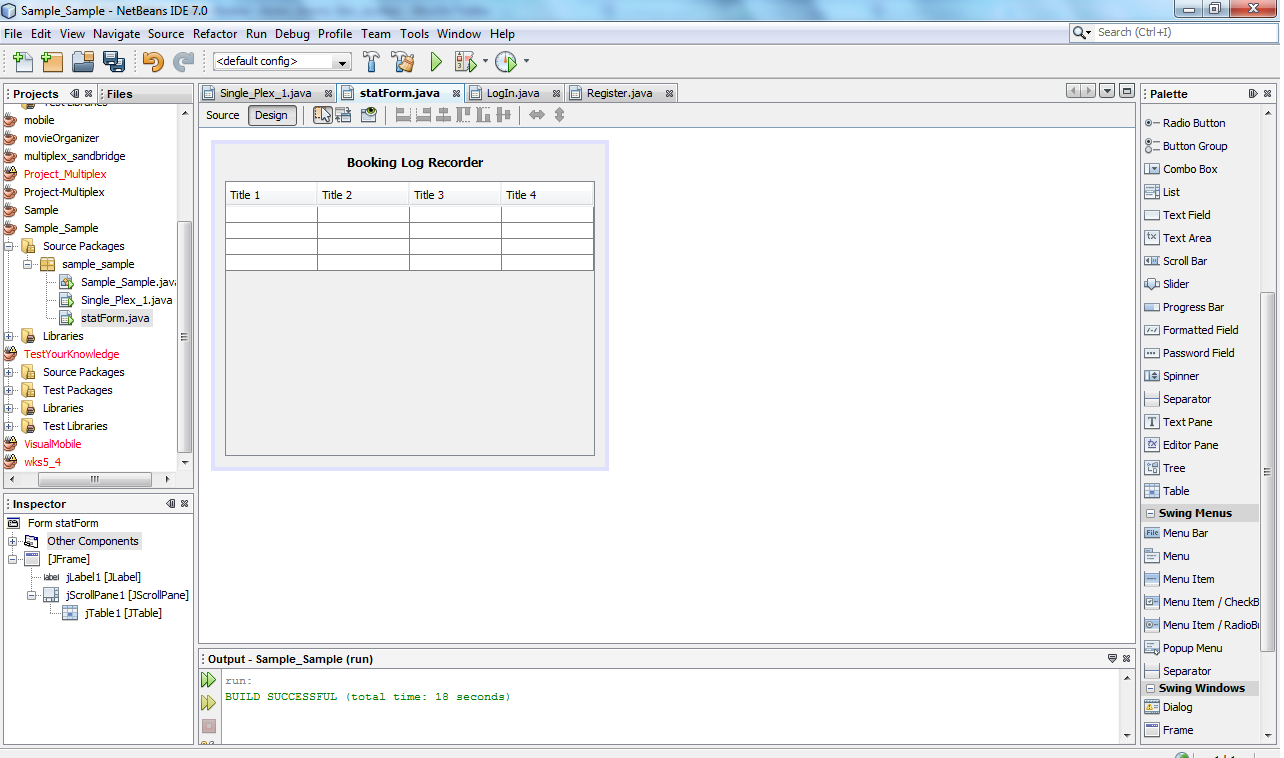Run the project with the green arrow icon

(x=436, y=61)
